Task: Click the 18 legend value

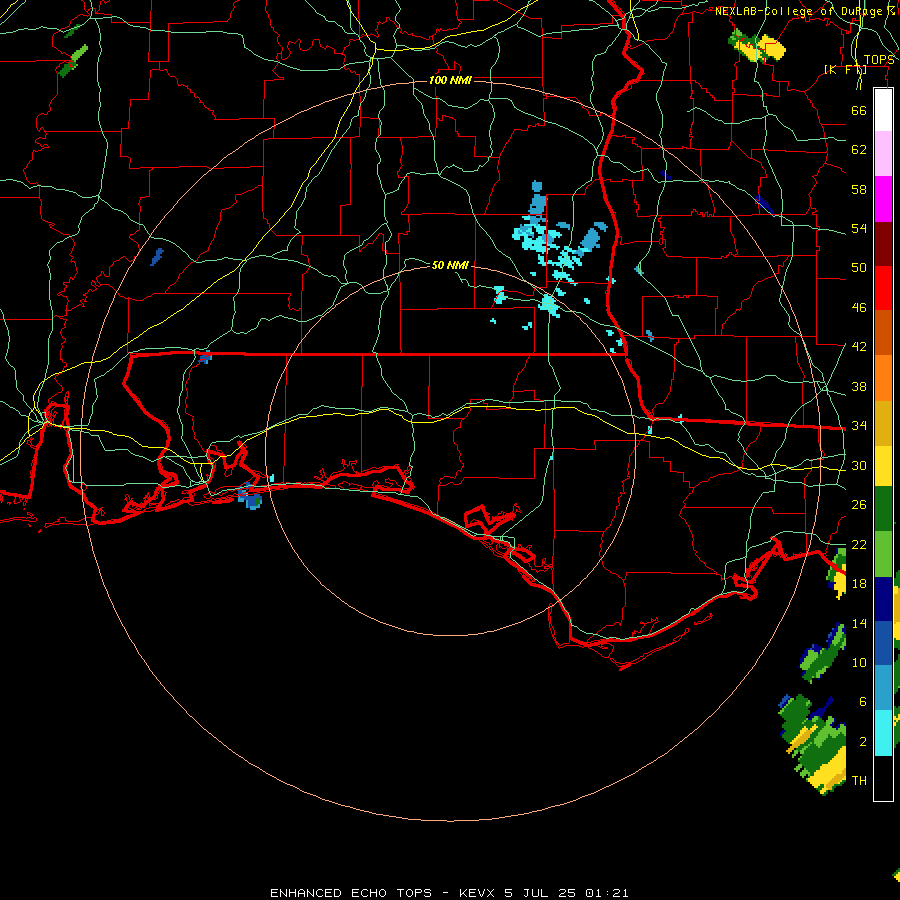Action: click(859, 584)
